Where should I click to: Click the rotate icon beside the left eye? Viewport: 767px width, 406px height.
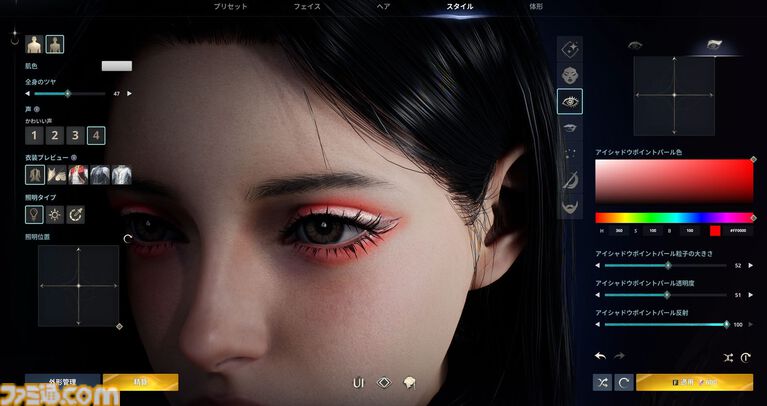(128, 239)
